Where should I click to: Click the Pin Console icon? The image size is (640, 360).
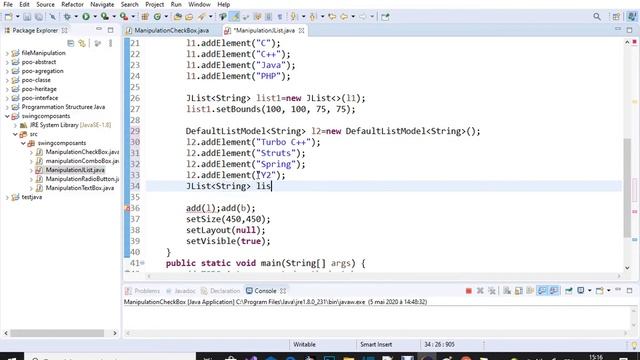click(x=569, y=291)
